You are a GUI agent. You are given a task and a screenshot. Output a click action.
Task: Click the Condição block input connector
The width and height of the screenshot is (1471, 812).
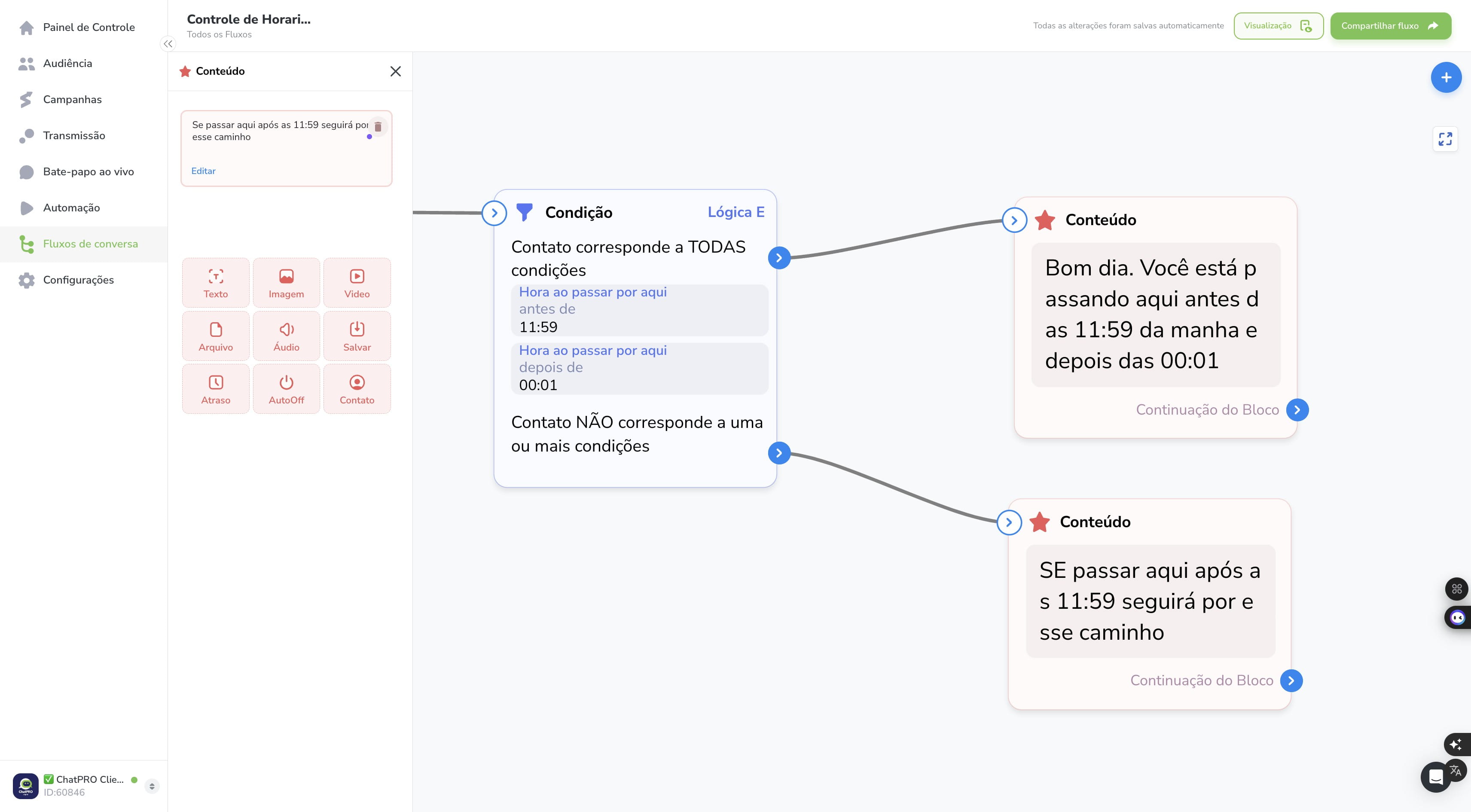click(494, 213)
